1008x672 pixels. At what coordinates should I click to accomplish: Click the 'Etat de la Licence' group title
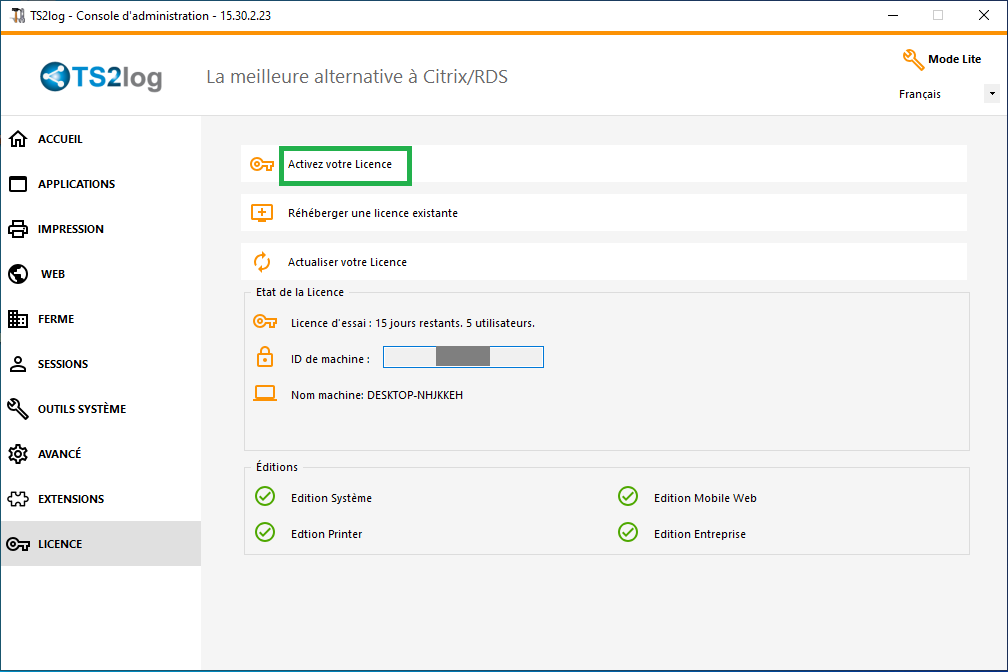(300, 292)
